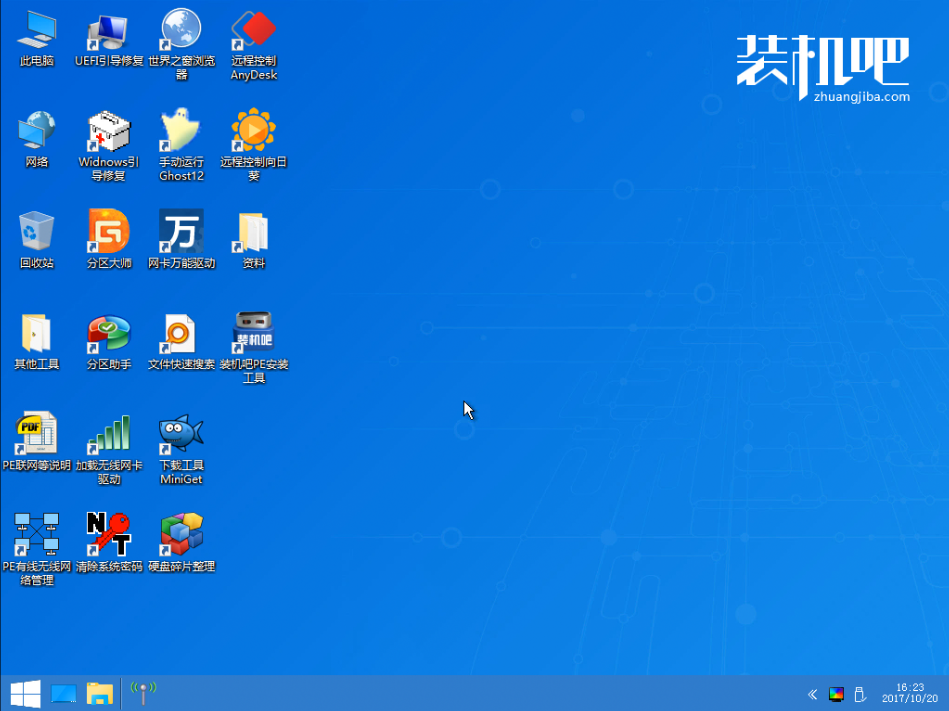Run 清除系统密码 password remover
Image resolution: width=949 pixels, height=711 pixels.
coord(108,533)
